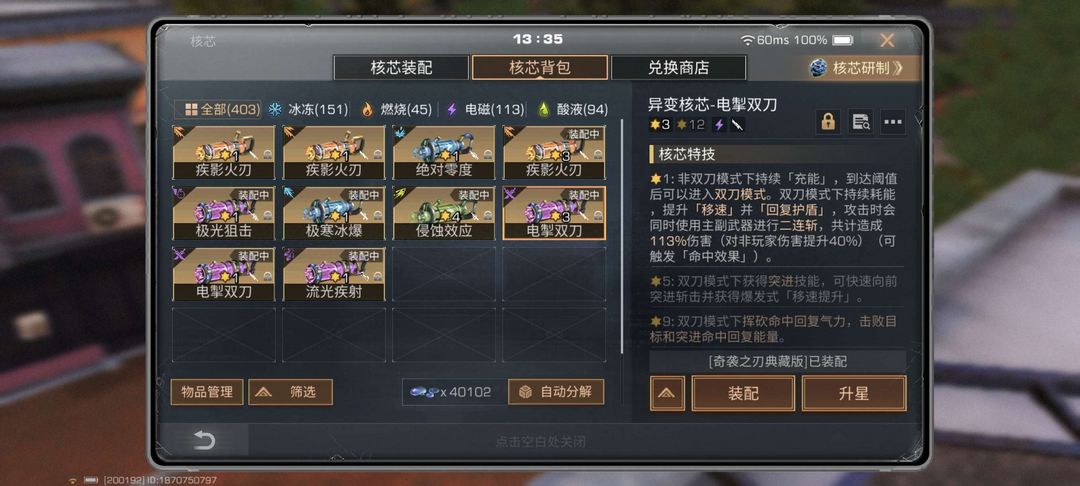Select the 流光疾射 core item
The image size is (1080, 486).
pos(333,274)
